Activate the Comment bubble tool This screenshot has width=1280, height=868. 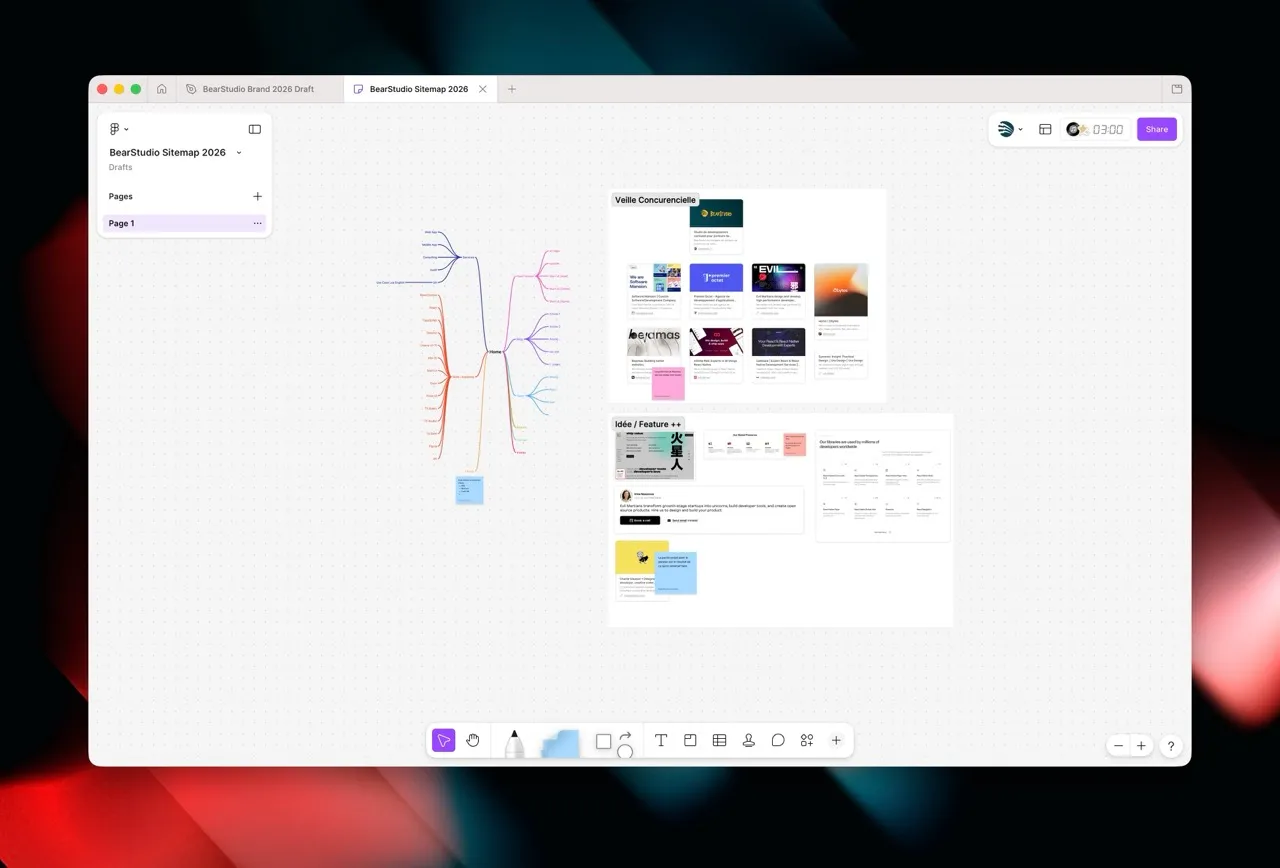point(778,740)
